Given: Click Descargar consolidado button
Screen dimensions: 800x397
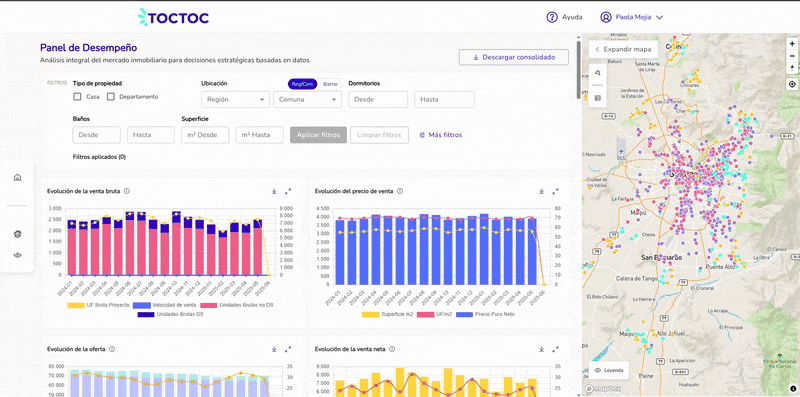Looking at the screenshot, I should tap(514, 57).
